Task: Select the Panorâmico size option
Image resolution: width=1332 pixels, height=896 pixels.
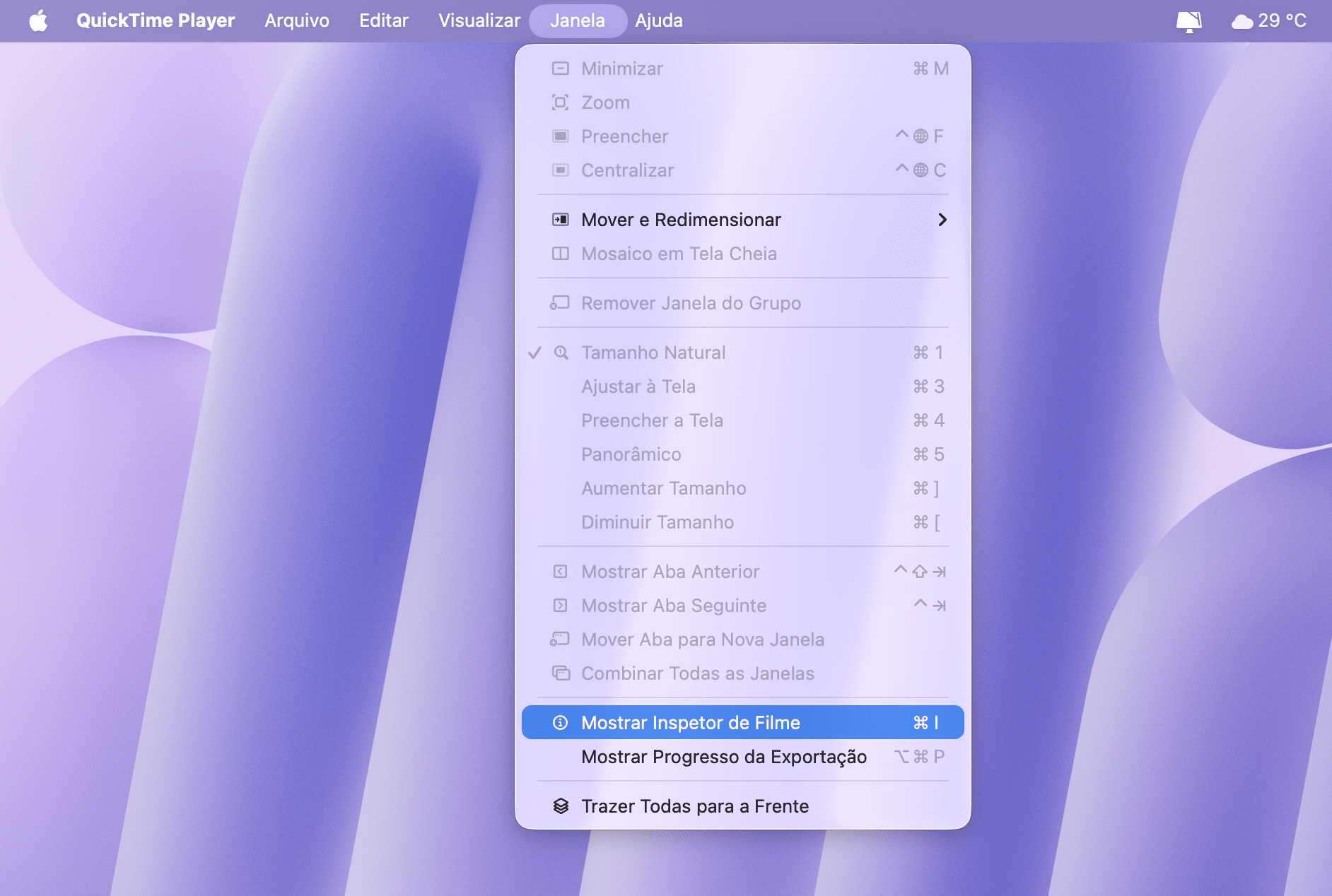Action: coord(631,454)
